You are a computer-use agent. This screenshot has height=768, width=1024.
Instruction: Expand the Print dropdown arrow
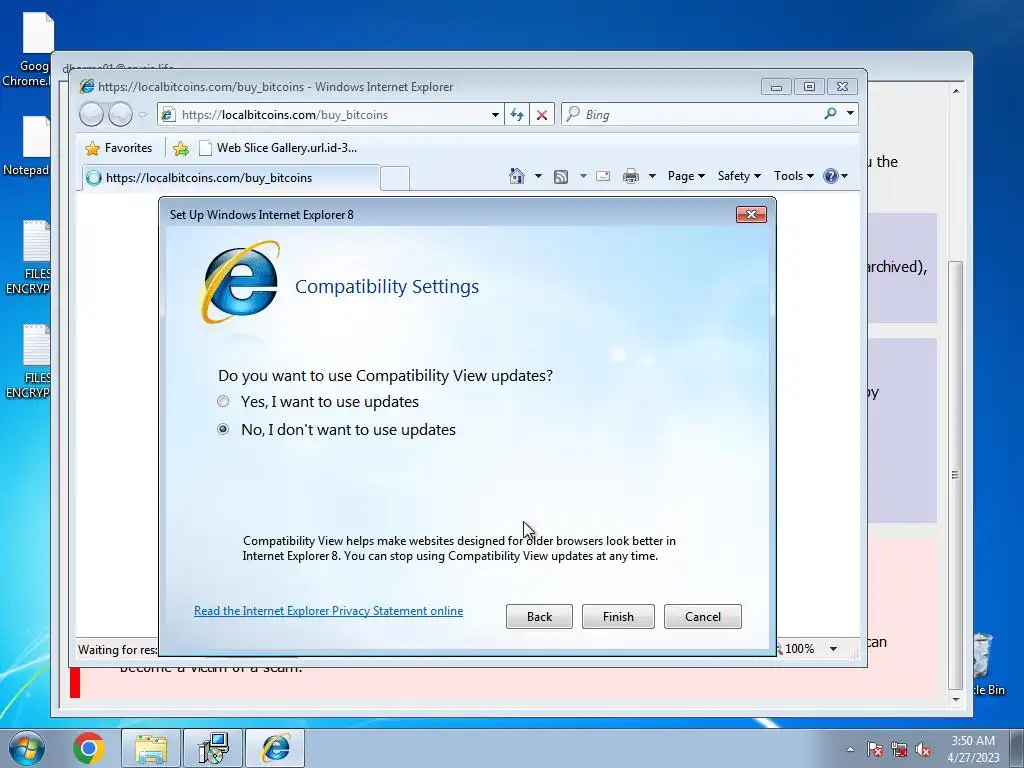(x=652, y=176)
